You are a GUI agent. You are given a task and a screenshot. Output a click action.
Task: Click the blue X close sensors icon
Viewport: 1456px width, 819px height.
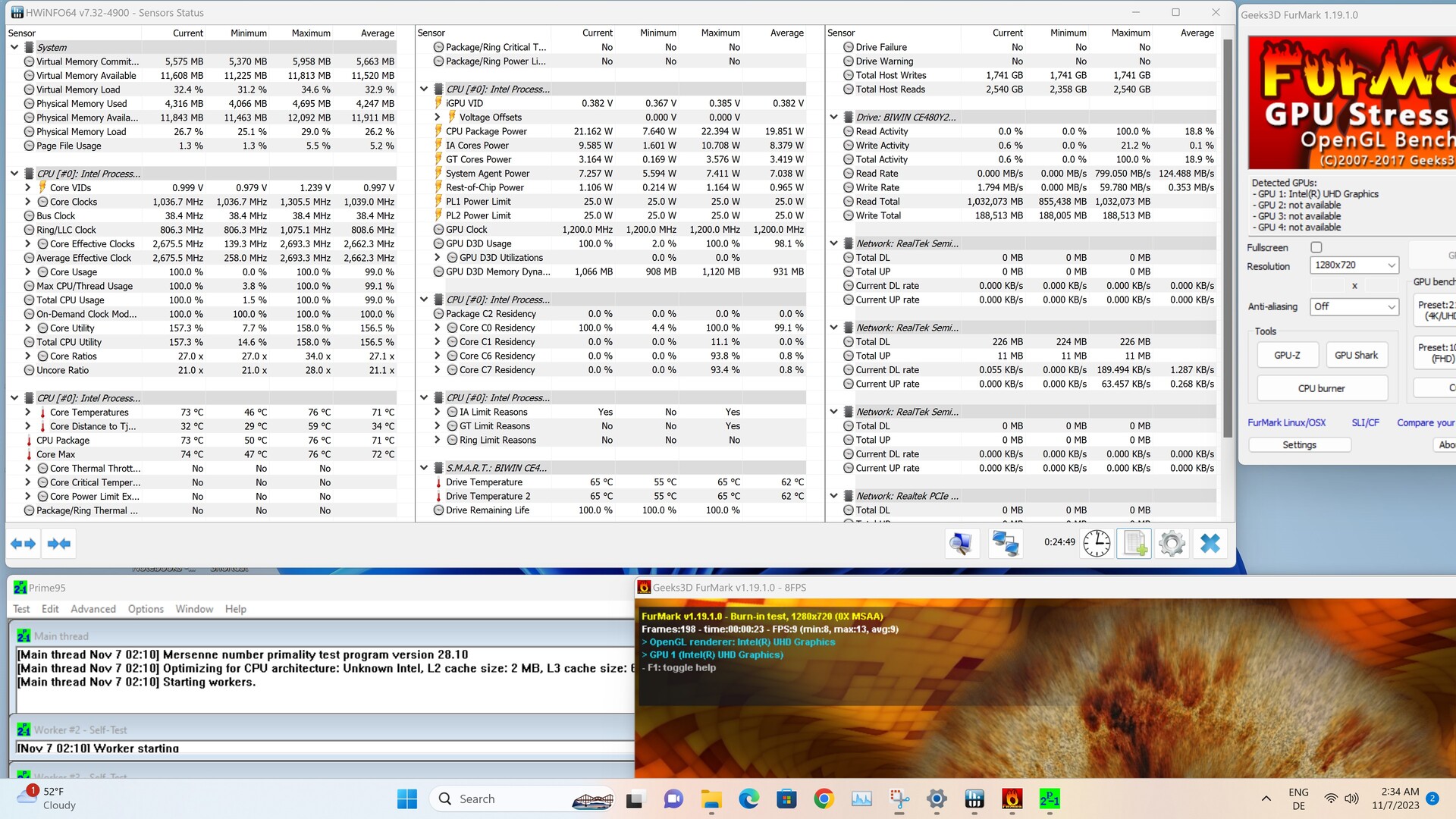[1210, 544]
